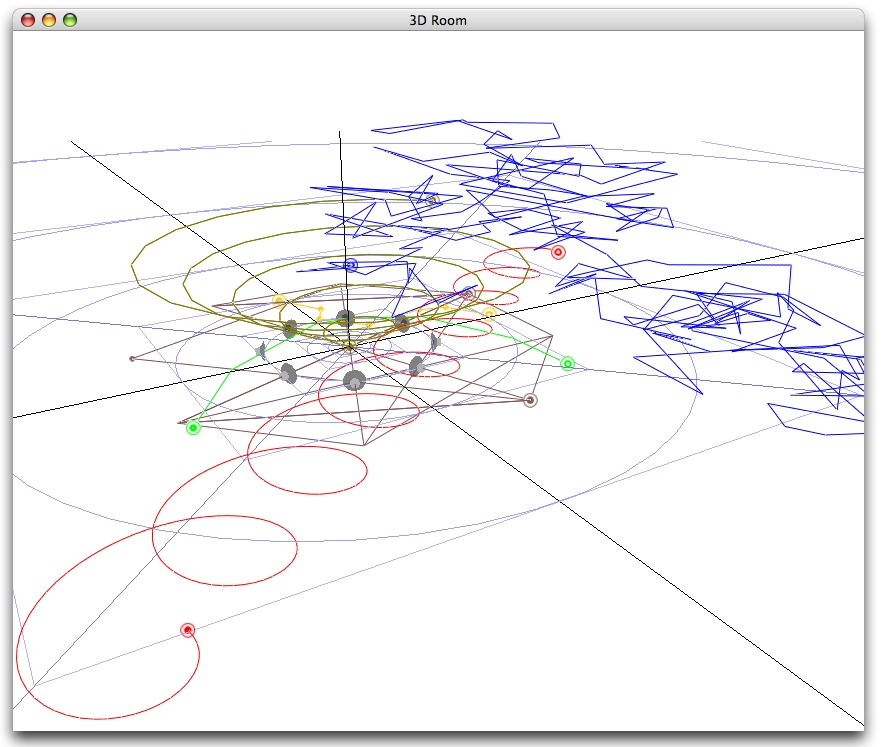Pick the large front center speaker
This screenshot has width=881, height=747.
(x=354, y=381)
